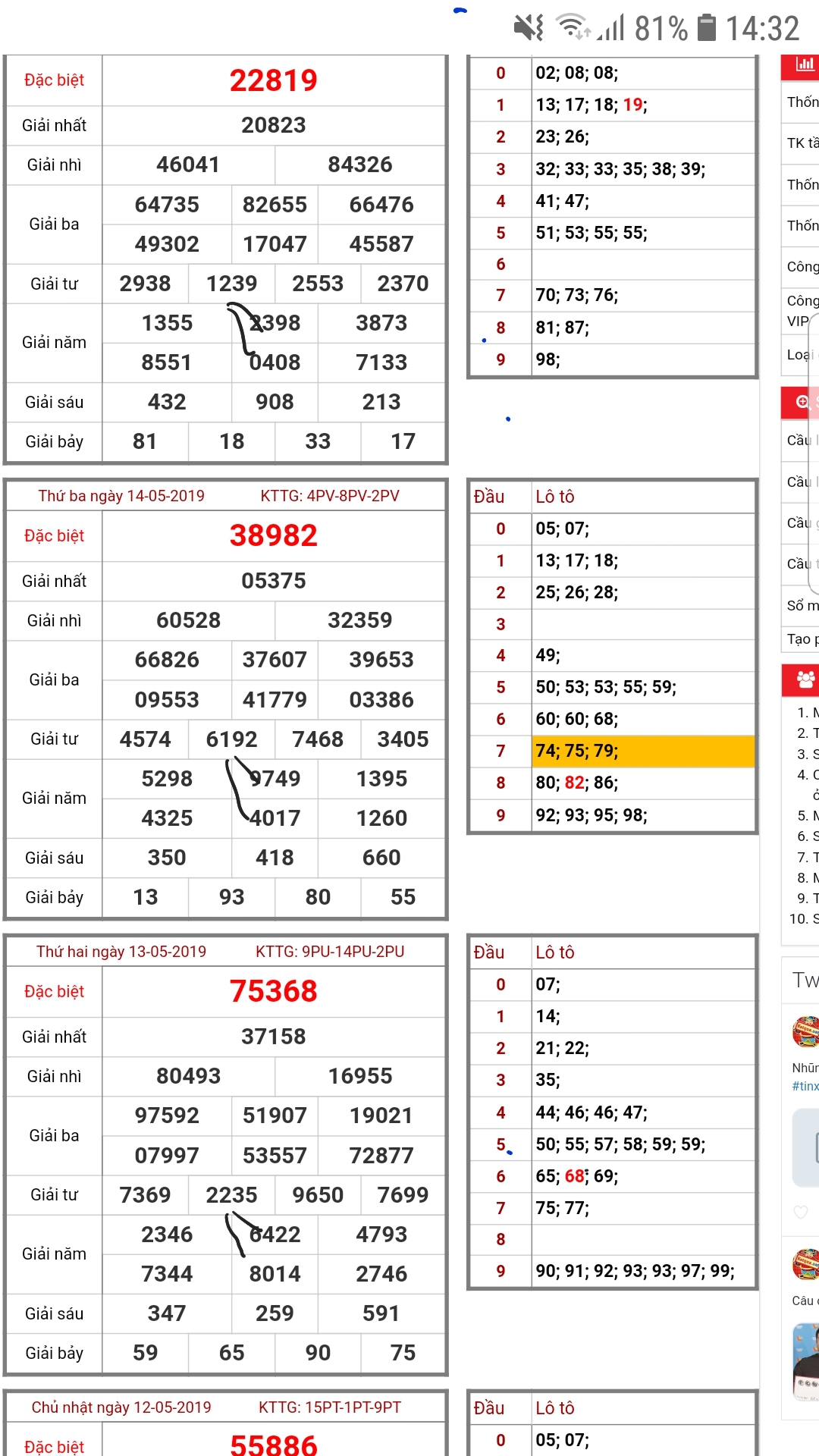Select the text 'KTTG: 4PV-8PV-2PV'

(x=330, y=496)
